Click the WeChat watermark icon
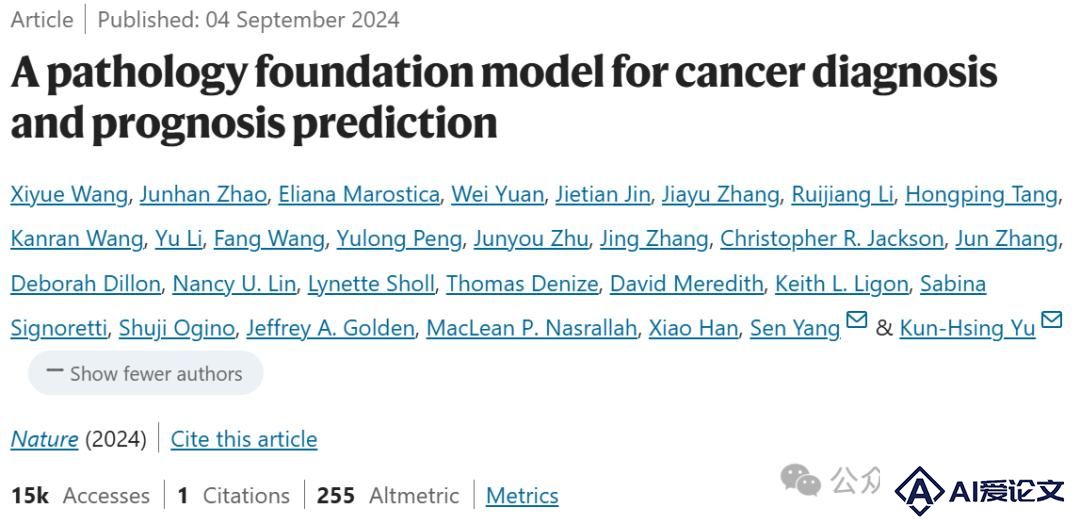 point(800,479)
